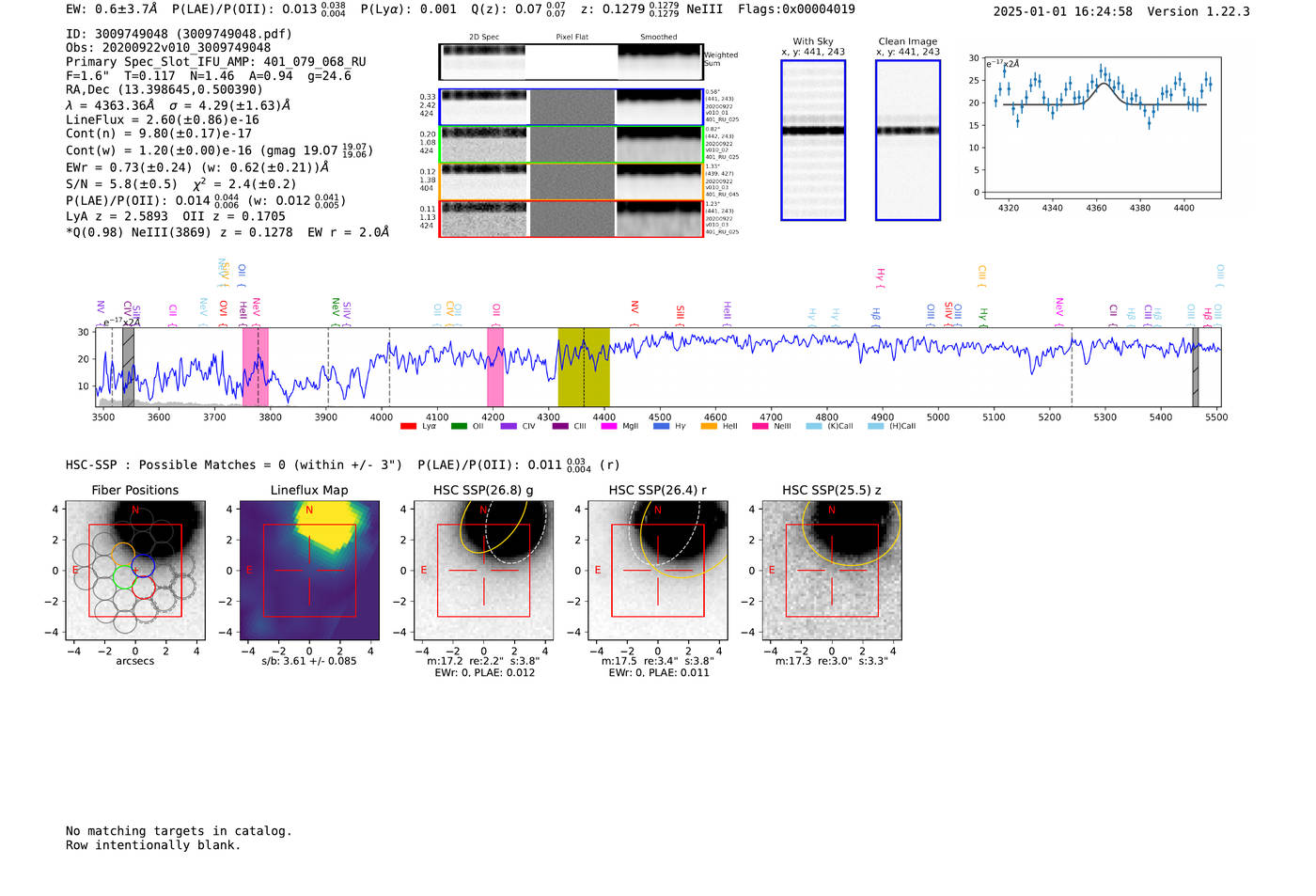Click the Clean Image 2D panel

pyautogui.click(x=908, y=140)
